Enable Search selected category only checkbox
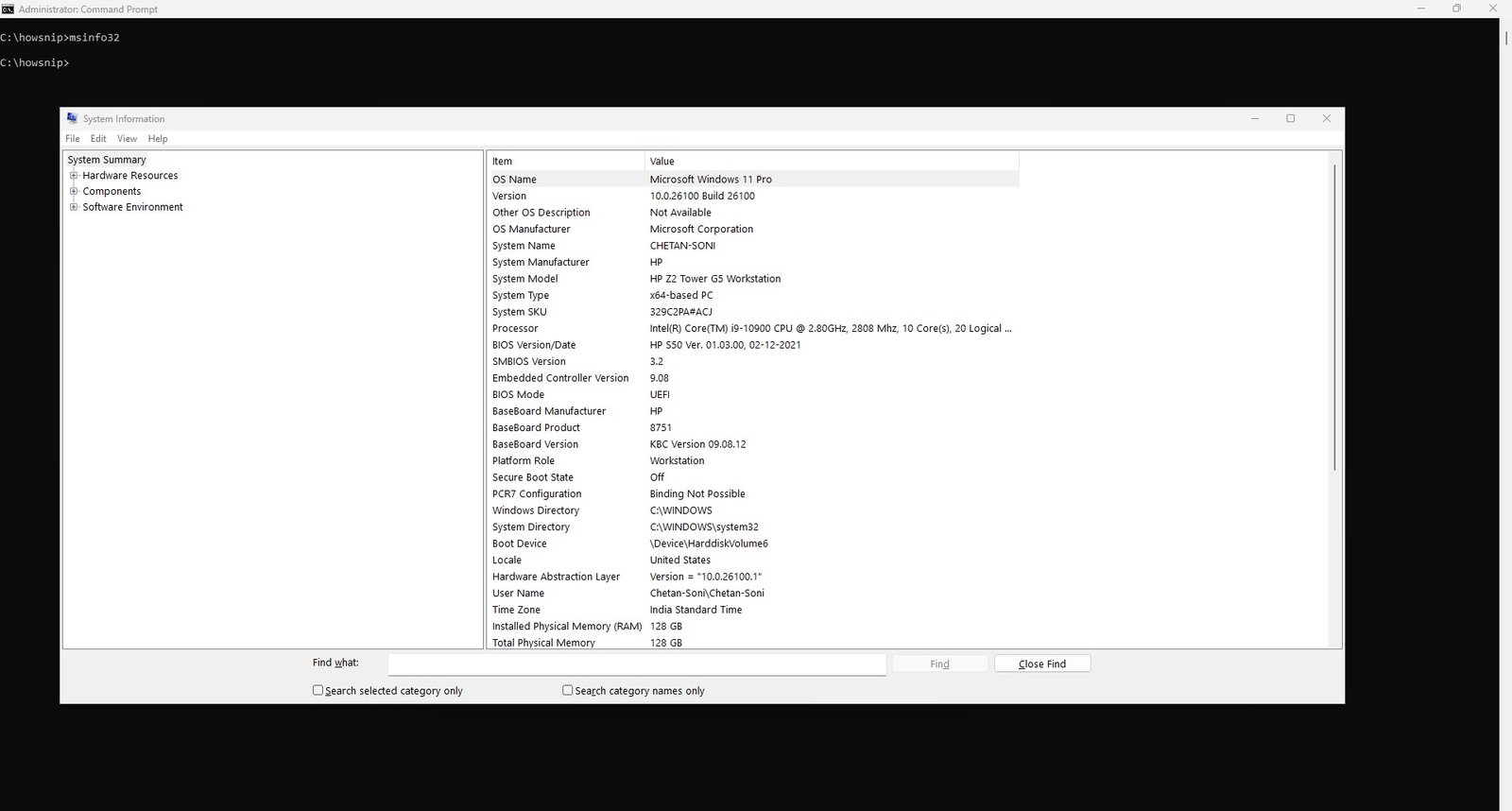 click(x=318, y=690)
